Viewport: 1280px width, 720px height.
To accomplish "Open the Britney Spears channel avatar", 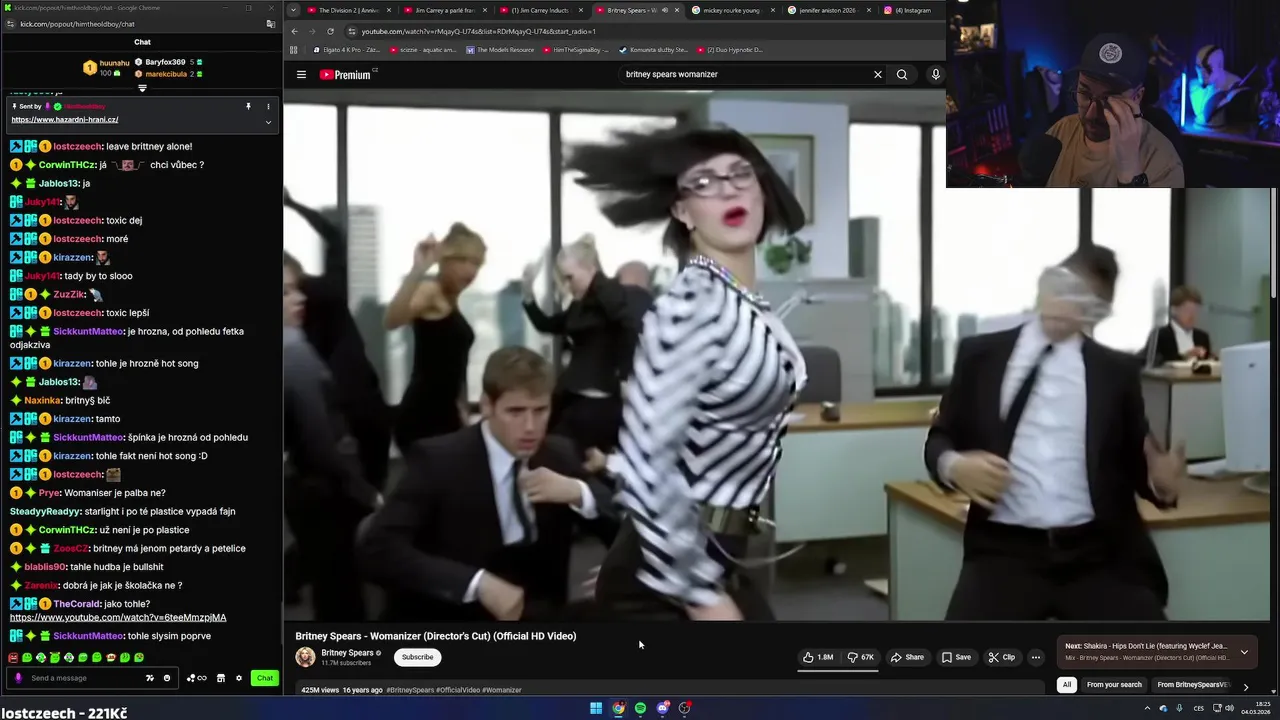I will pyautogui.click(x=305, y=657).
